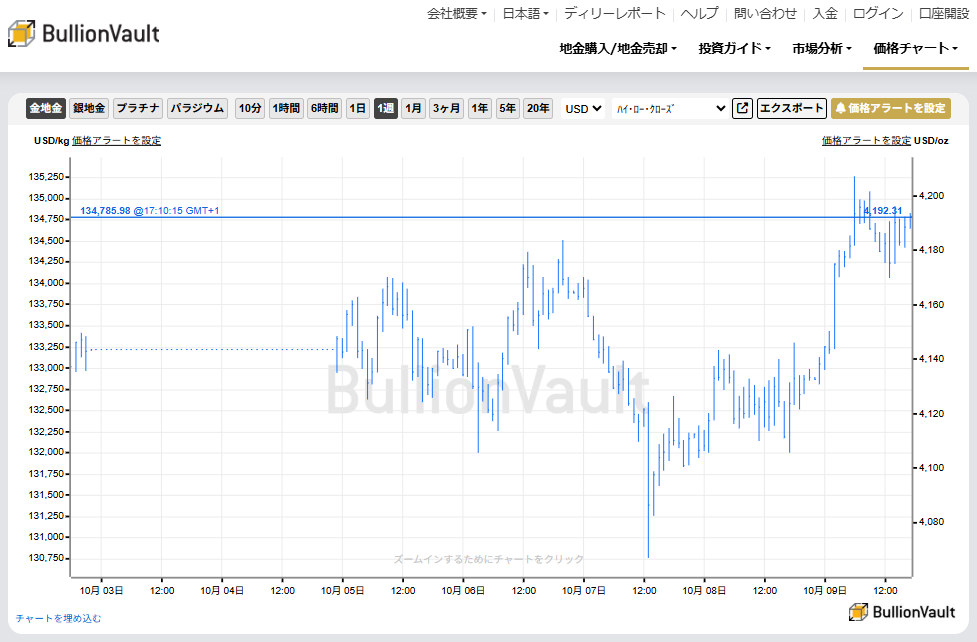977x642 pixels.
Task: Click the 4,200 right axis value
Action: click(x=932, y=196)
